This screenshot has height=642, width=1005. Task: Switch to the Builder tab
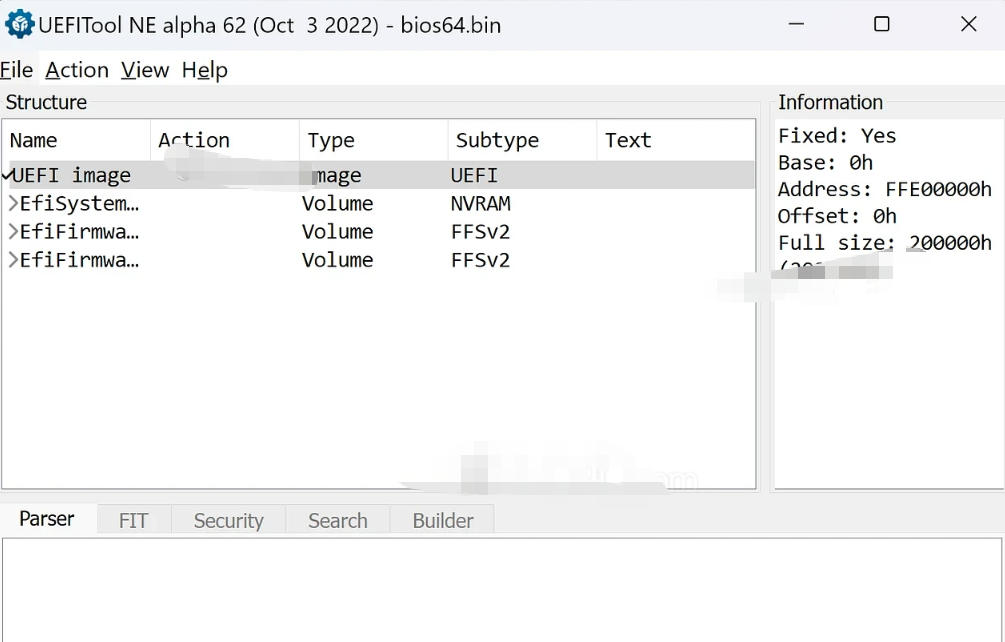442,520
